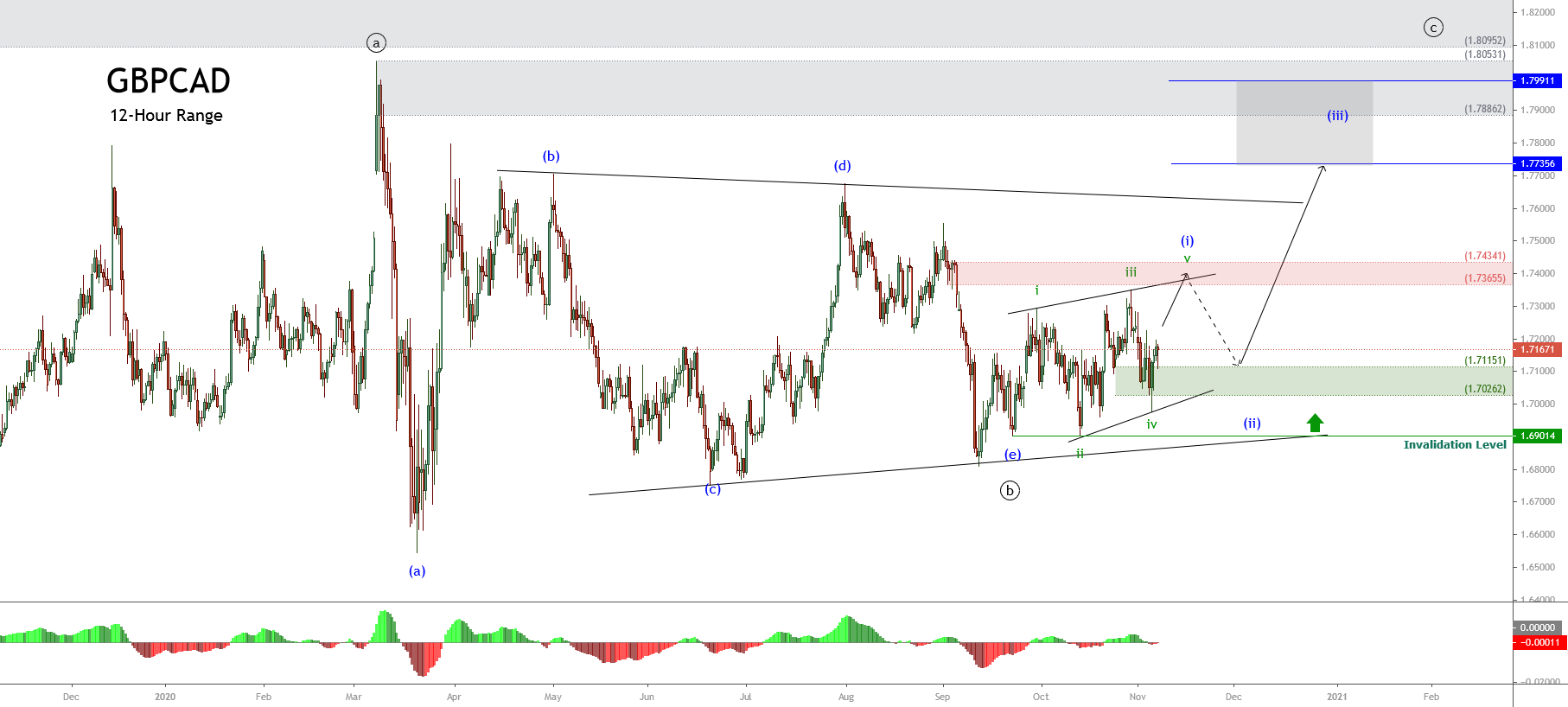Click the oscillator 0.00000 value label
The image size is (1568, 707).
pos(1538,627)
